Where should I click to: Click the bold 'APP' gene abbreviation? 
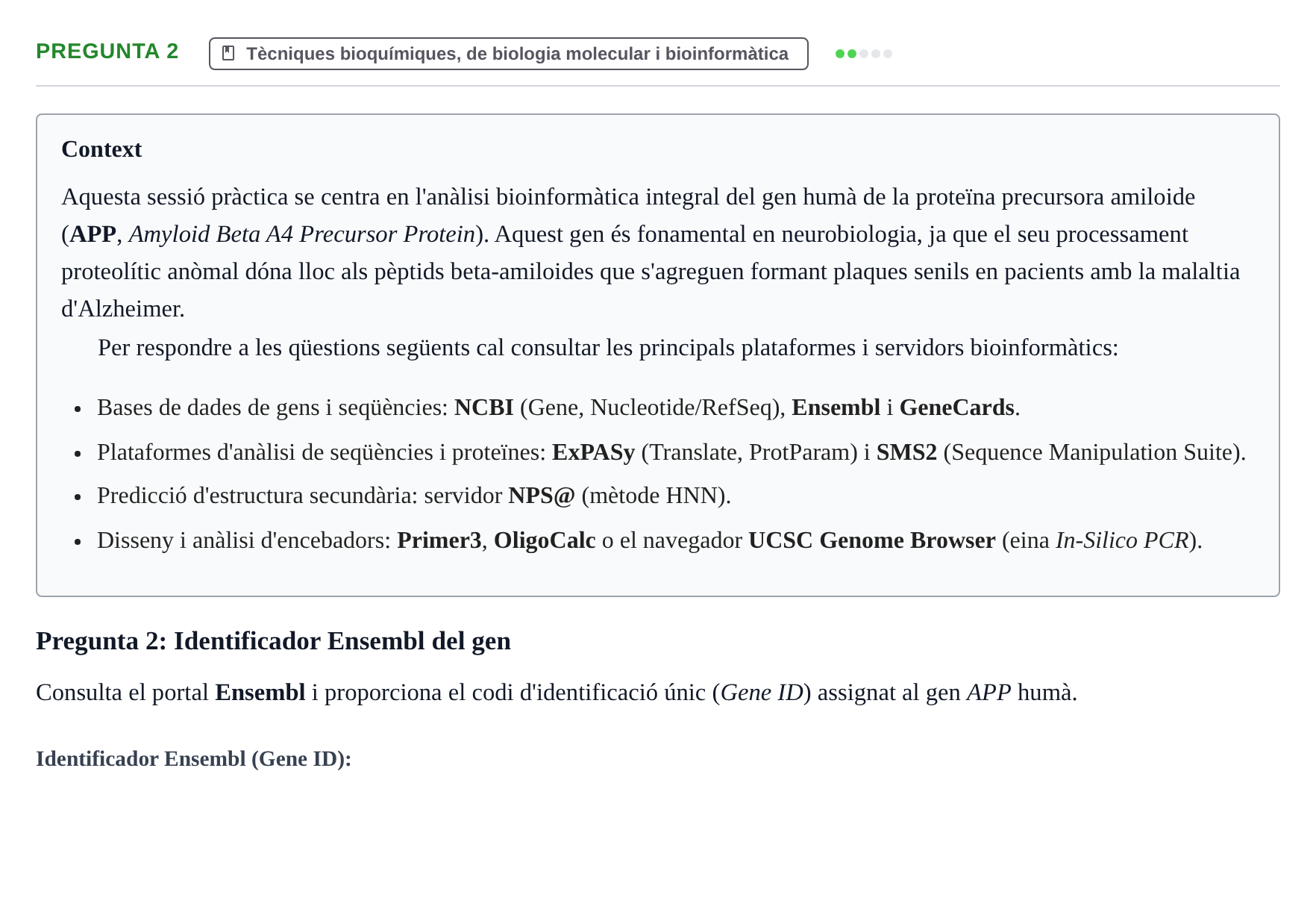pos(93,234)
